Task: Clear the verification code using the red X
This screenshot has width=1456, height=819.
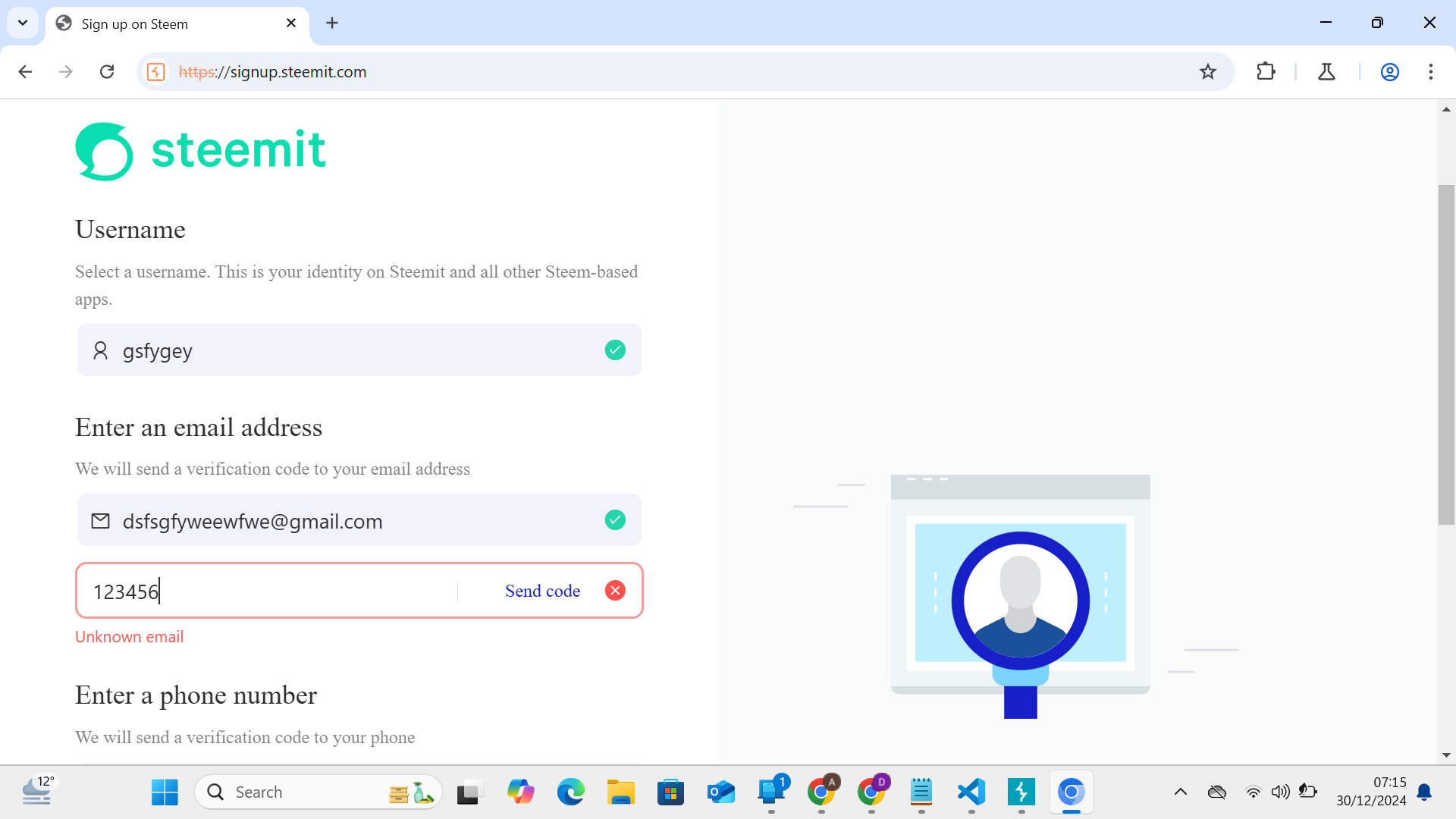Action: point(615,590)
